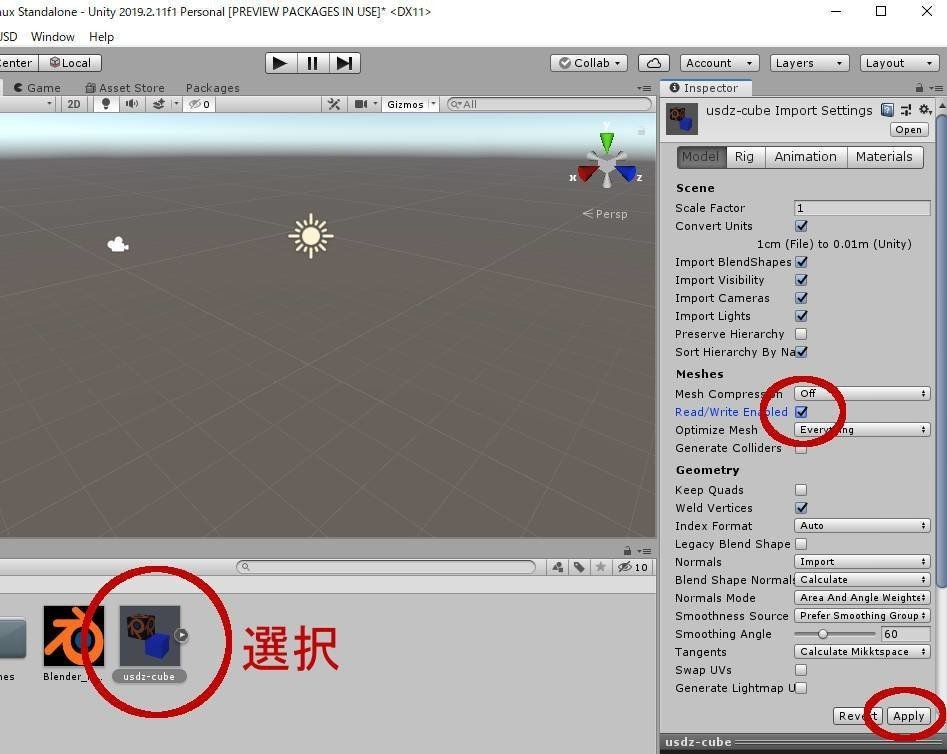Toggle Import BlendShapes checkbox
This screenshot has width=947, height=754.
tap(801, 262)
